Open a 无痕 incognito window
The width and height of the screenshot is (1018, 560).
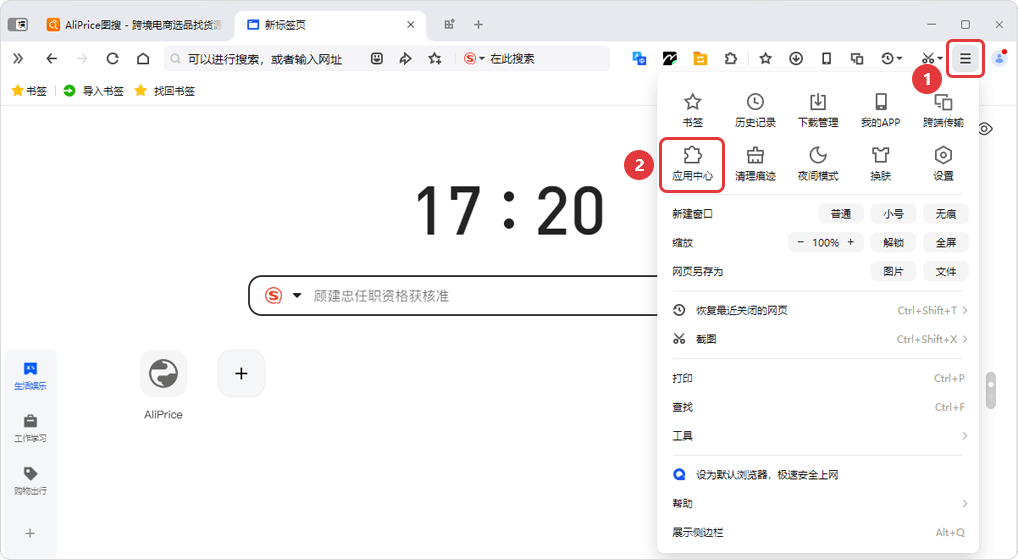945,214
